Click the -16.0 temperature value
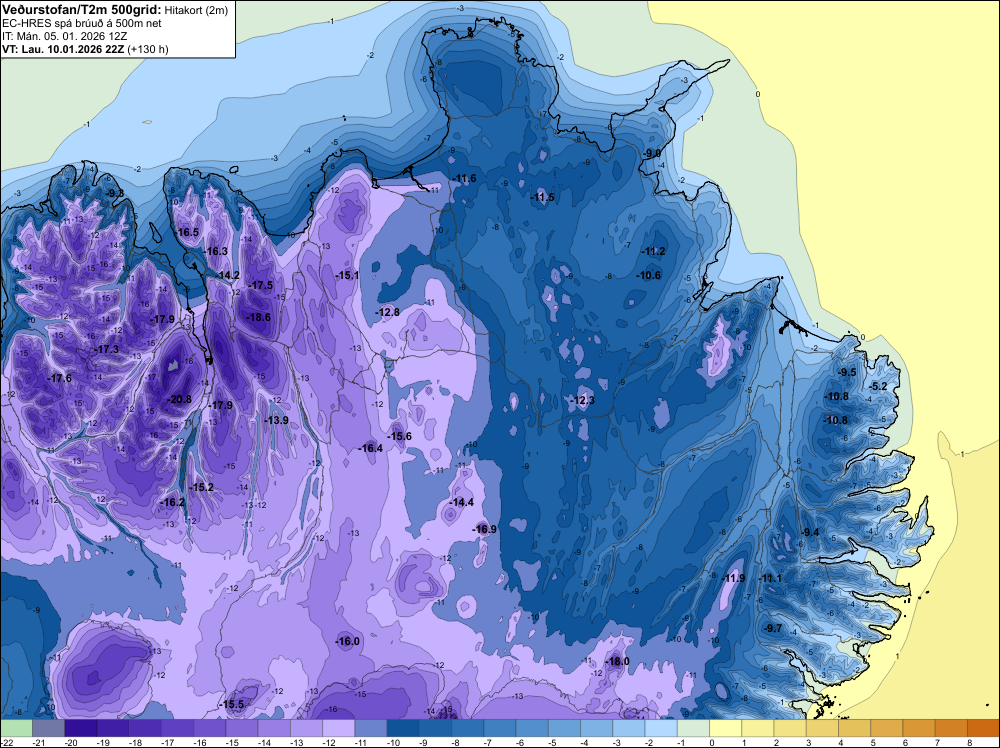The height and width of the screenshot is (748, 1000). 348,642
